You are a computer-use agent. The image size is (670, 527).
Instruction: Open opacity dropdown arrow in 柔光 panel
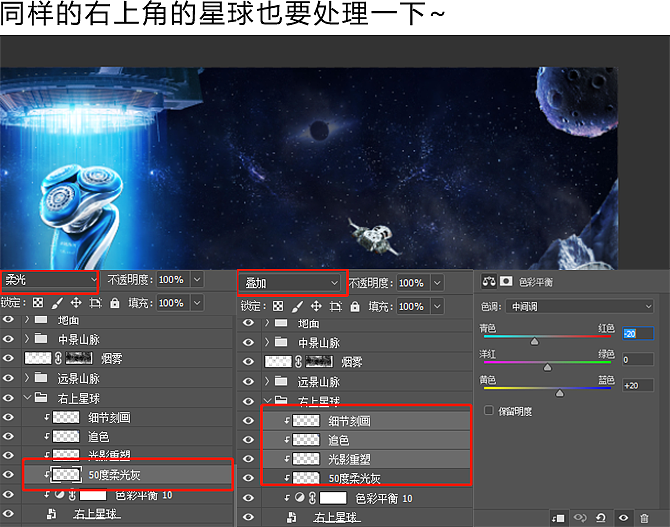pyautogui.click(x=197, y=280)
